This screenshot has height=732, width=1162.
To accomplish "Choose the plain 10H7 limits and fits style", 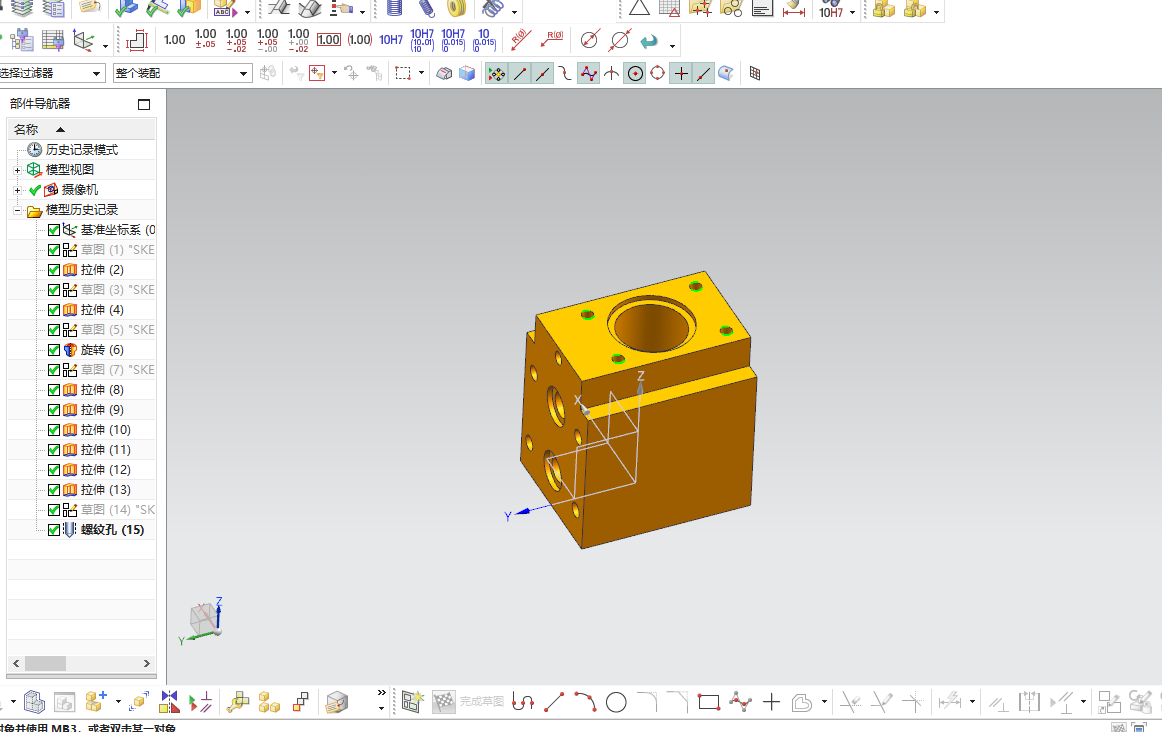I will coord(391,40).
